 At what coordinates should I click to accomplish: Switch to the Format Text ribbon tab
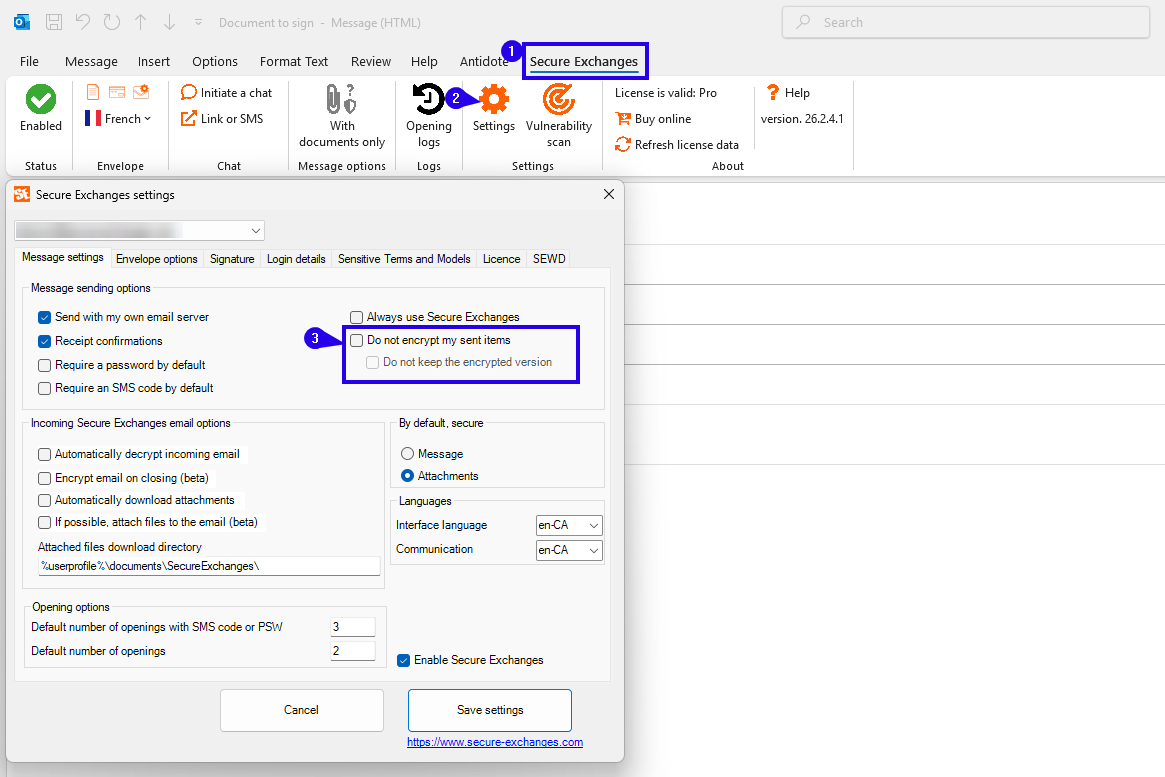[293, 62]
